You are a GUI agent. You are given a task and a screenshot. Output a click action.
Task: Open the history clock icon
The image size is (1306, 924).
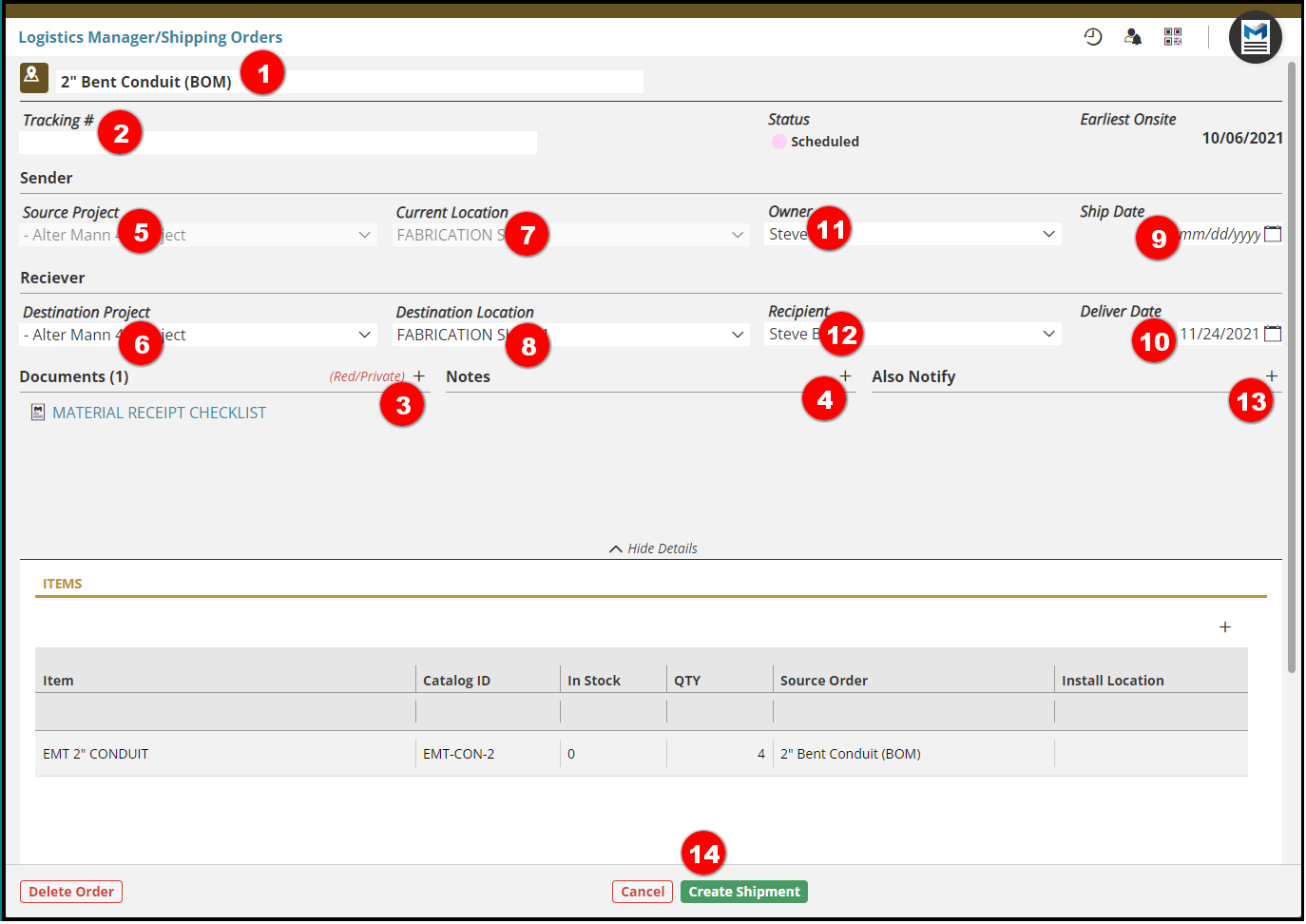click(1093, 37)
